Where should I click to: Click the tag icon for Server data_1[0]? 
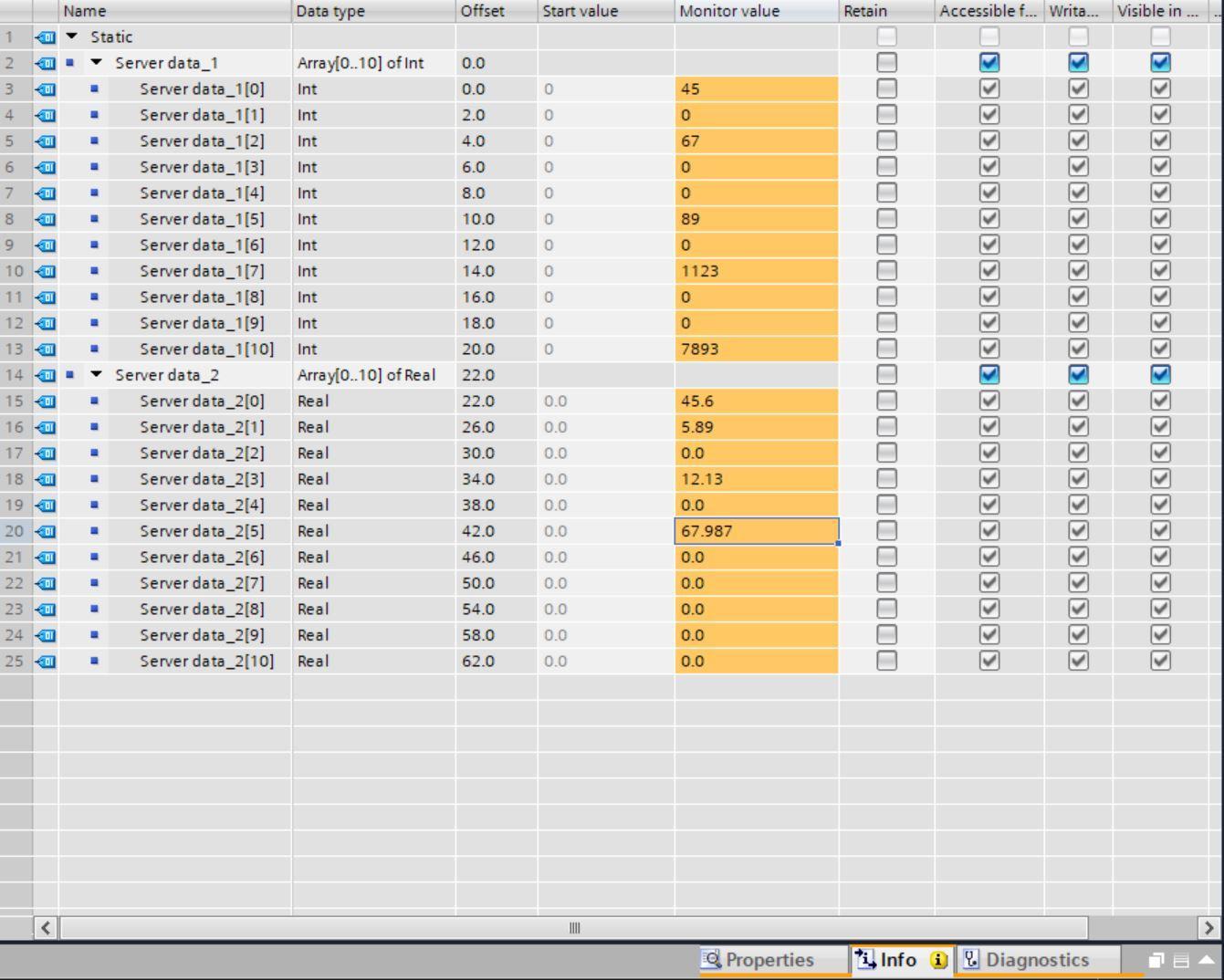point(45,89)
